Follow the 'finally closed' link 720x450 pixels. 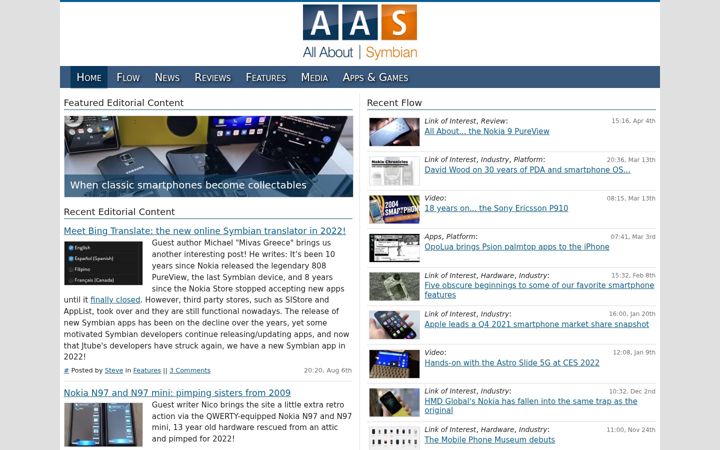click(115, 300)
